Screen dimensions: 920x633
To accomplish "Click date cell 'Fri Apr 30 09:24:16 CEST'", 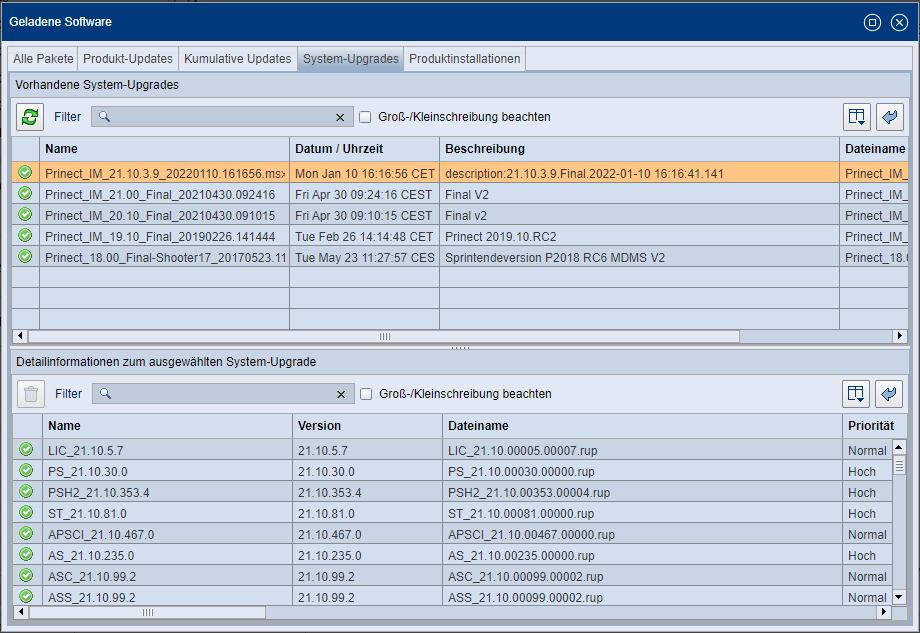I will coord(363,195).
